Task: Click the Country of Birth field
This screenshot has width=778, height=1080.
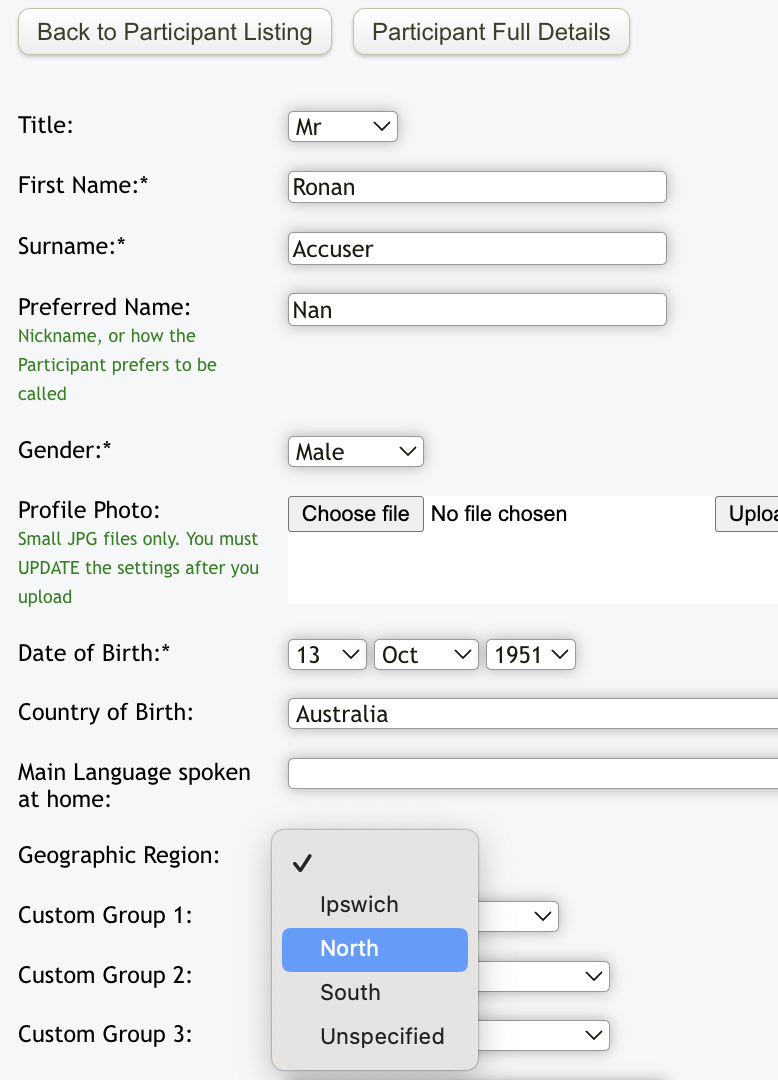Action: tap(532, 714)
